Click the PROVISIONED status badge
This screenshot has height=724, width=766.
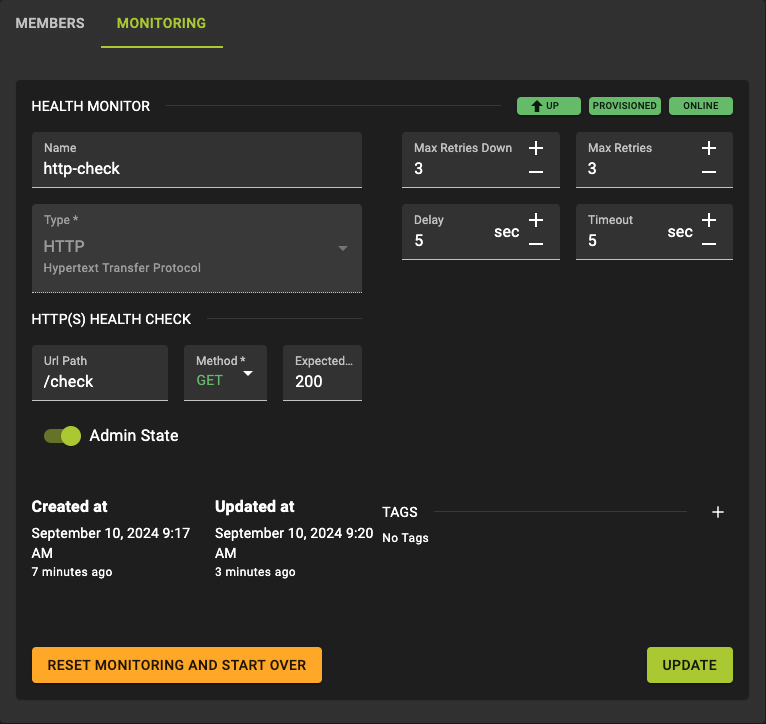[x=624, y=106]
